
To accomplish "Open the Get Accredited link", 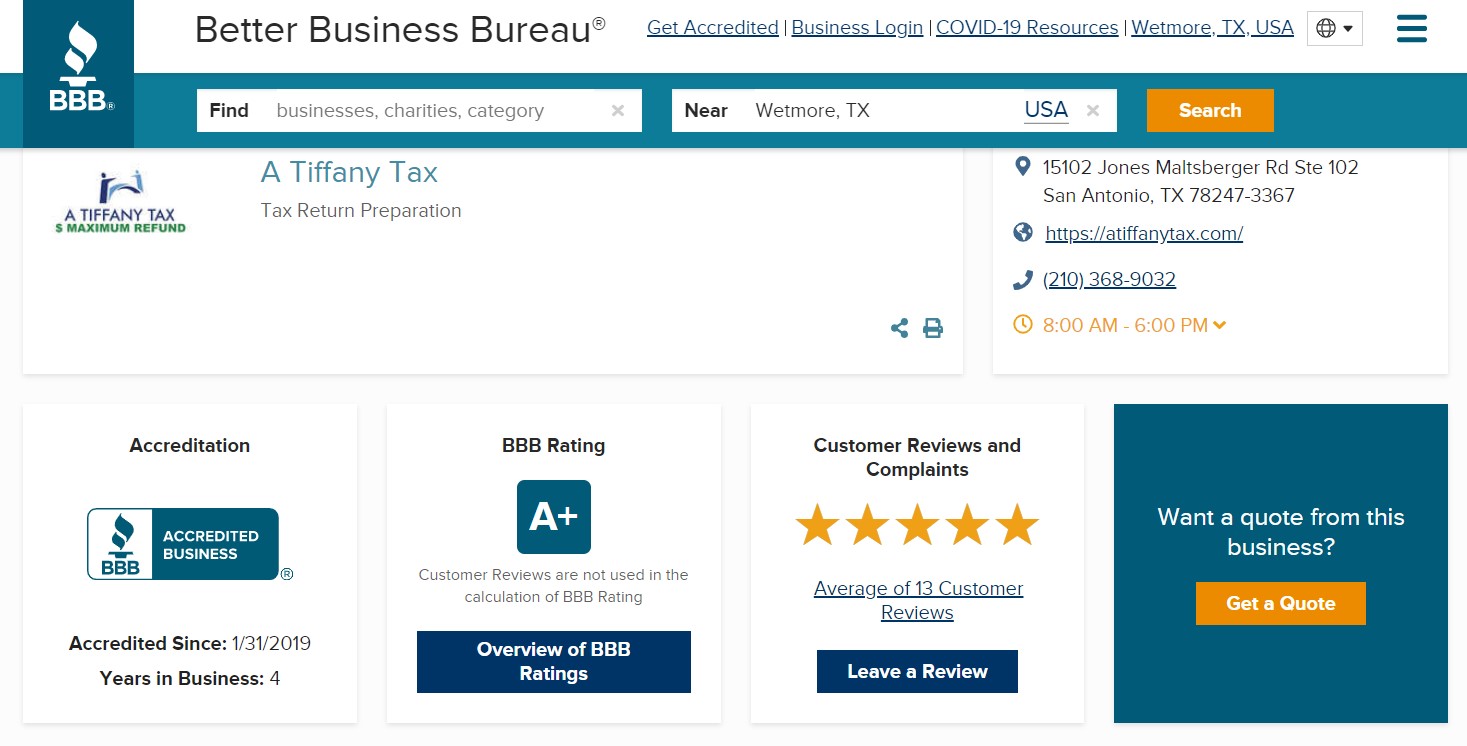I will pos(713,28).
